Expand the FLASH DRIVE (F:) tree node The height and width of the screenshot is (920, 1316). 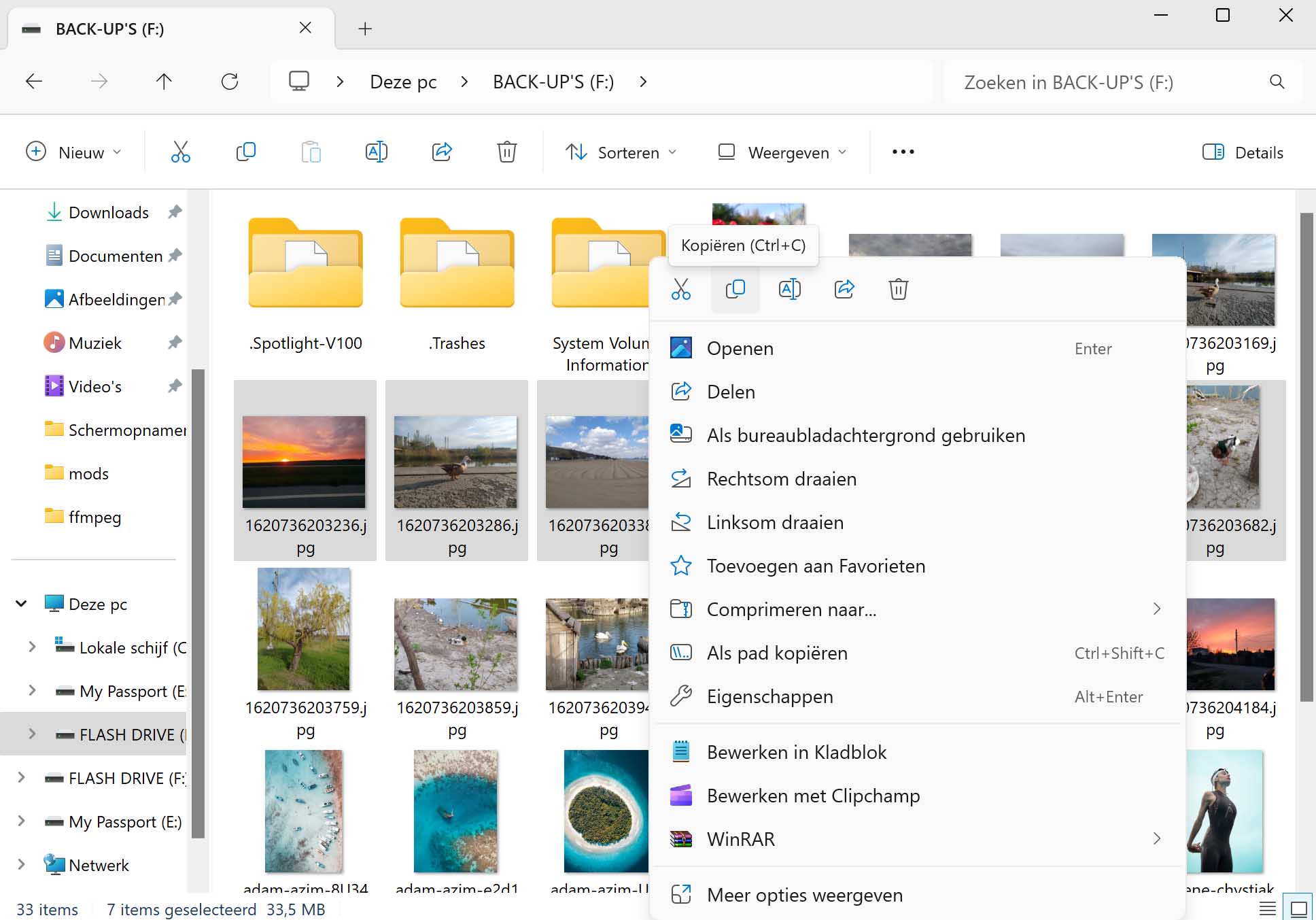pos(21,778)
